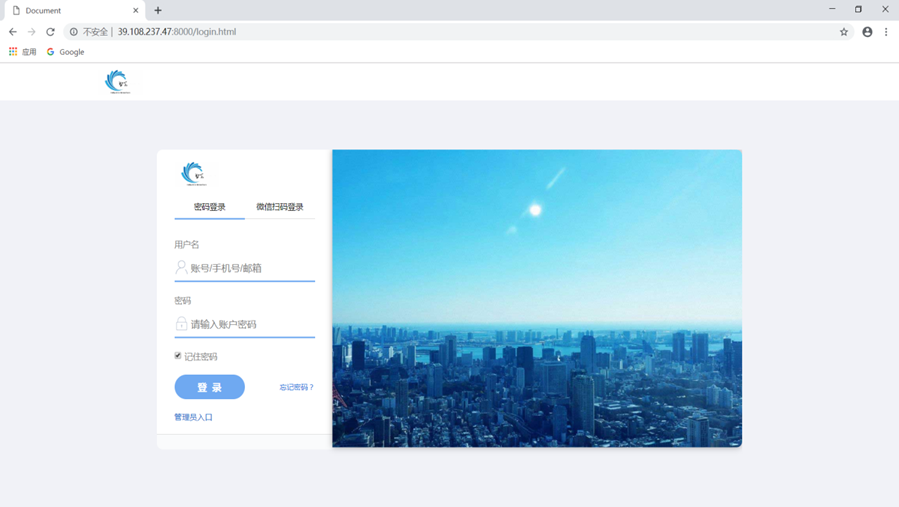Image resolution: width=899 pixels, height=507 pixels.
Task: Switch to 微信扫码登录 tab
Action: pos(280,207)
